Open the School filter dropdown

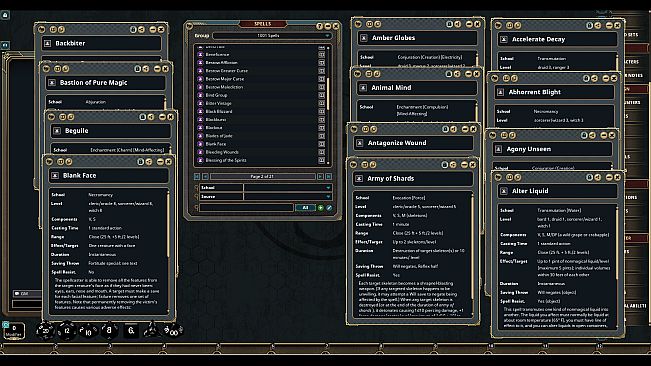click(x=287, y=188)
